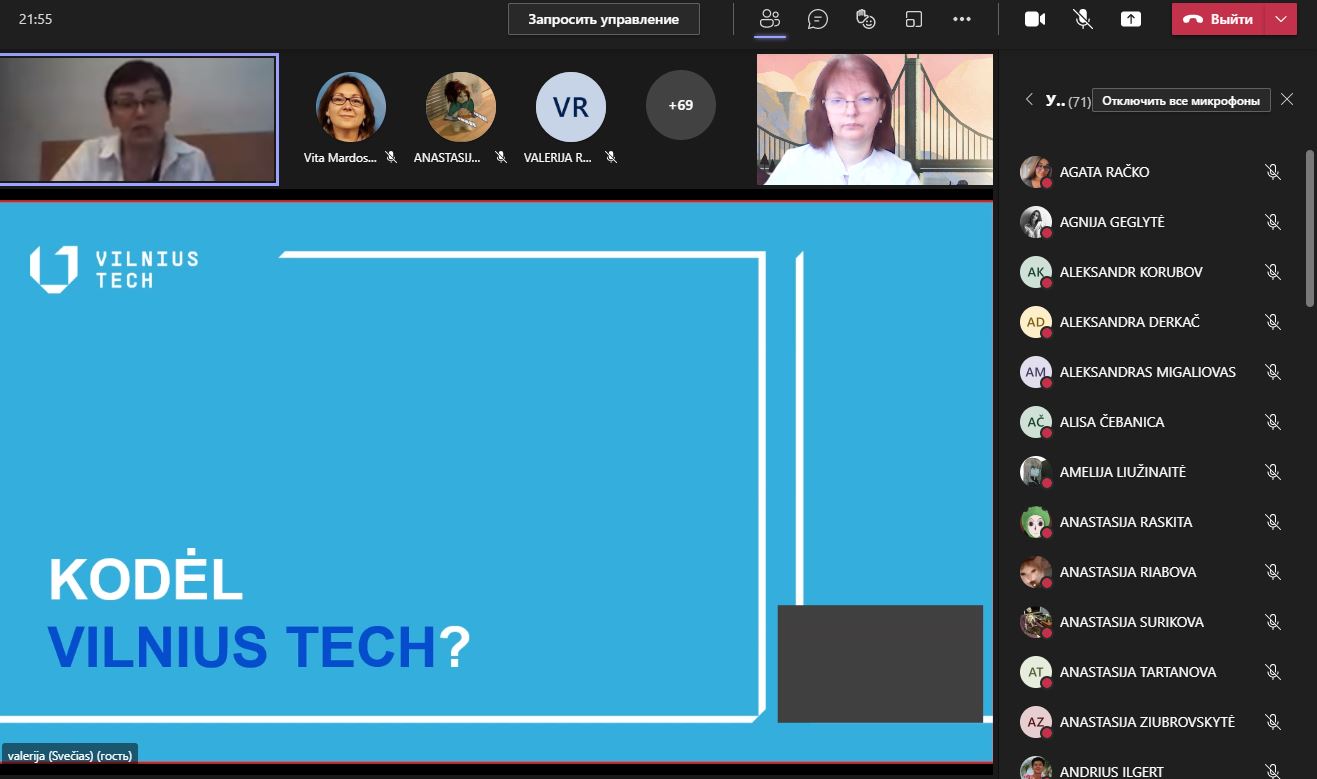Select the name AMELIJA LIUŽINAITĖ
1317x779 pixels.
(x=1123, y=472)
